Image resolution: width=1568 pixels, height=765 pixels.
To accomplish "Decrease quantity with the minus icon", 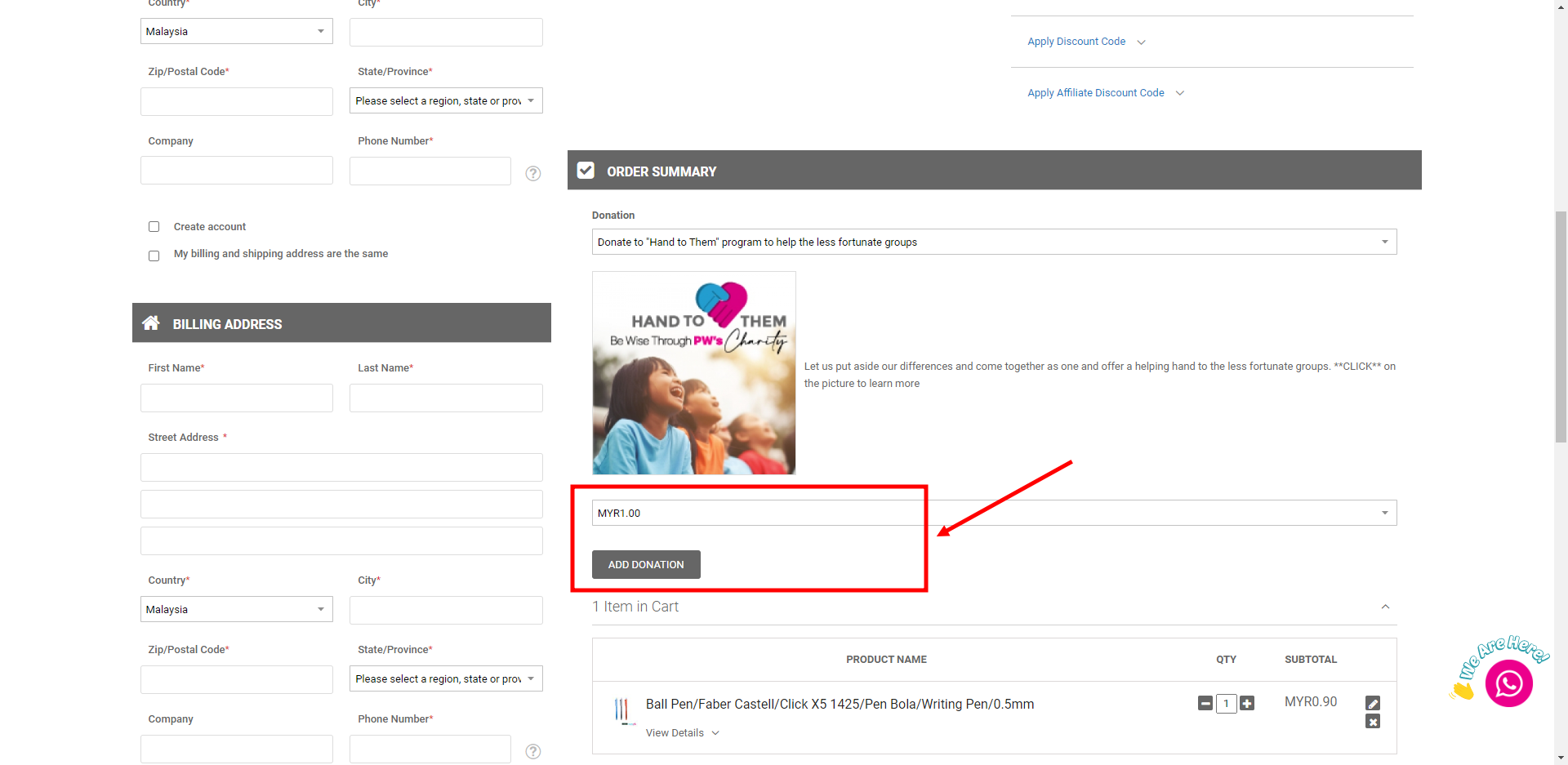I will [1205, 703].
